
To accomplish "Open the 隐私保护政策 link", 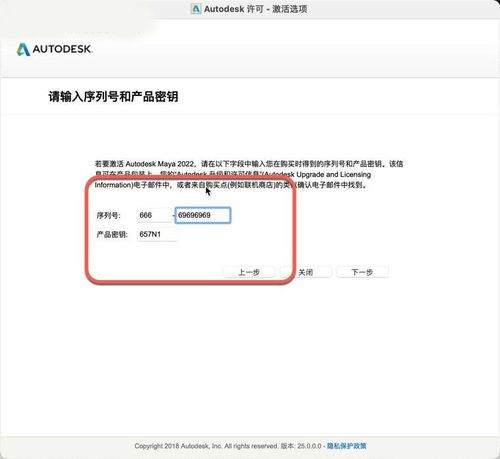I will [346, 446].
